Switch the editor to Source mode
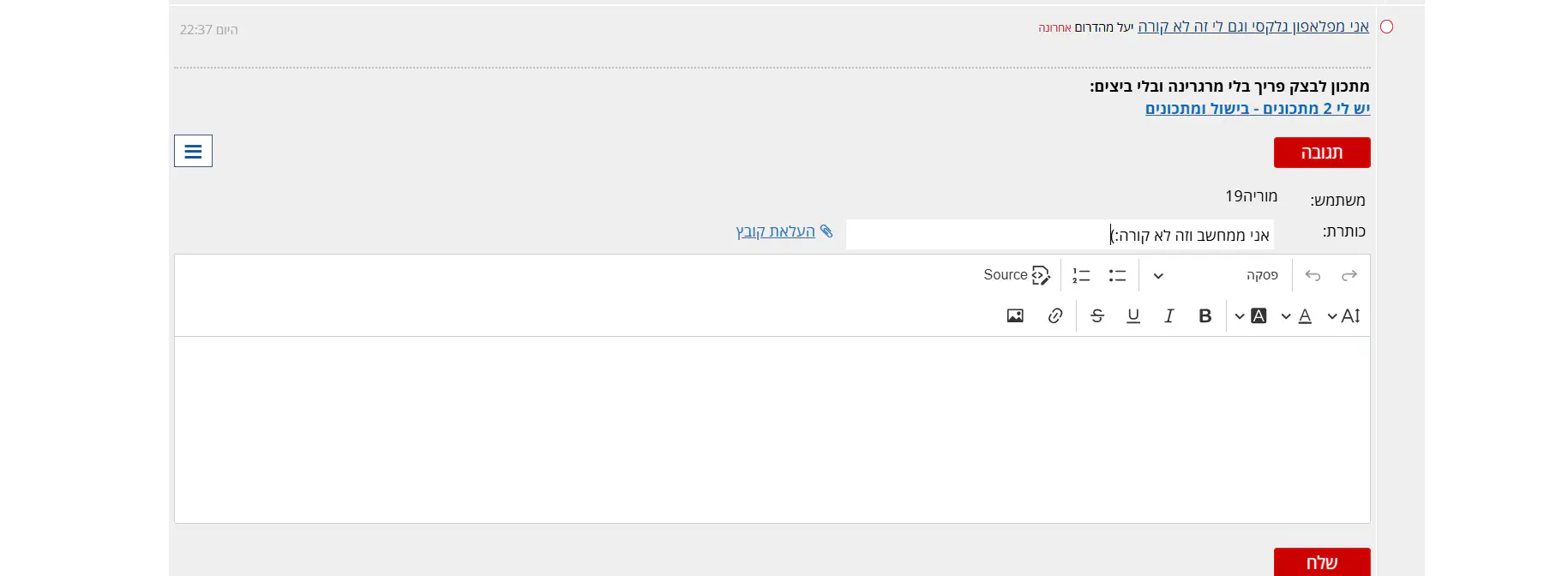This screenshot has height=576, width=1568. pyautogui.click(x=1017, y=275)
